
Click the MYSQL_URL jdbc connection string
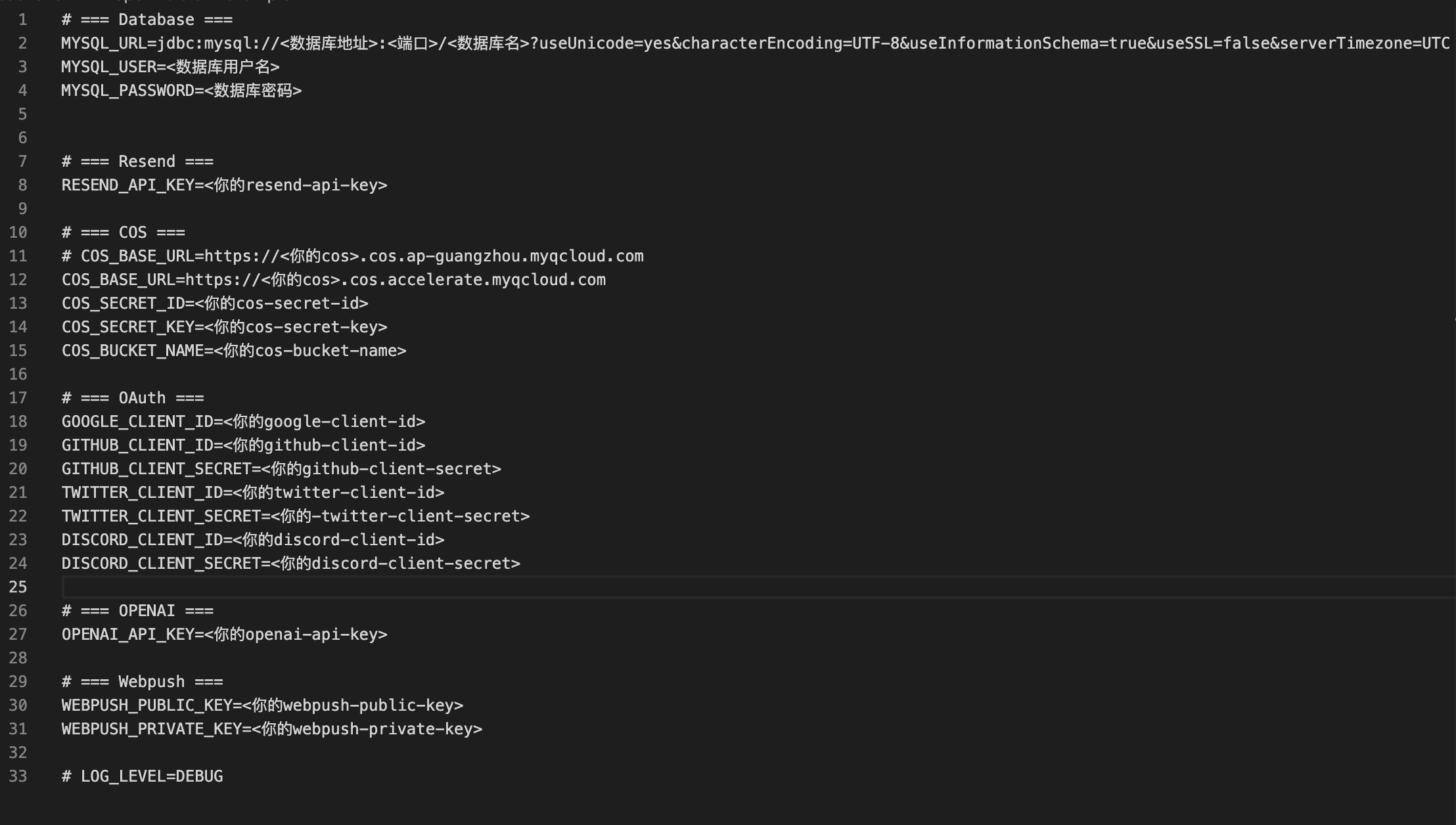(756, 43)
